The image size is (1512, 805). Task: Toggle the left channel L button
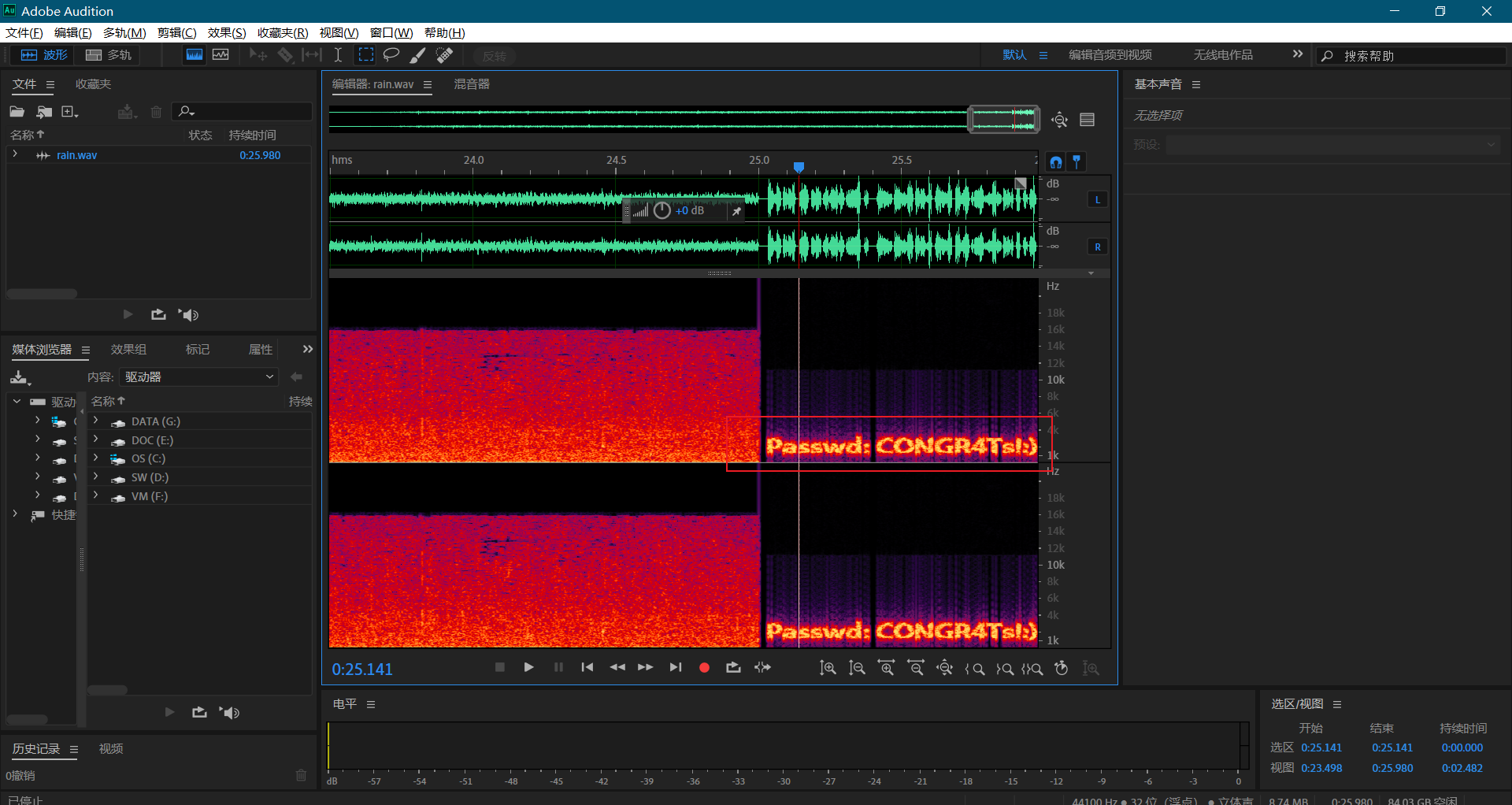tap(1098, 199)
